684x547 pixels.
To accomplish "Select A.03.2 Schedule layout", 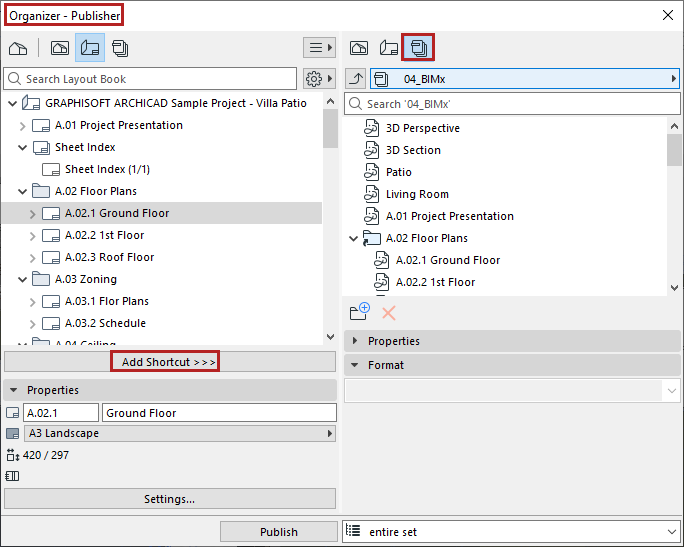I will (105, 323).
